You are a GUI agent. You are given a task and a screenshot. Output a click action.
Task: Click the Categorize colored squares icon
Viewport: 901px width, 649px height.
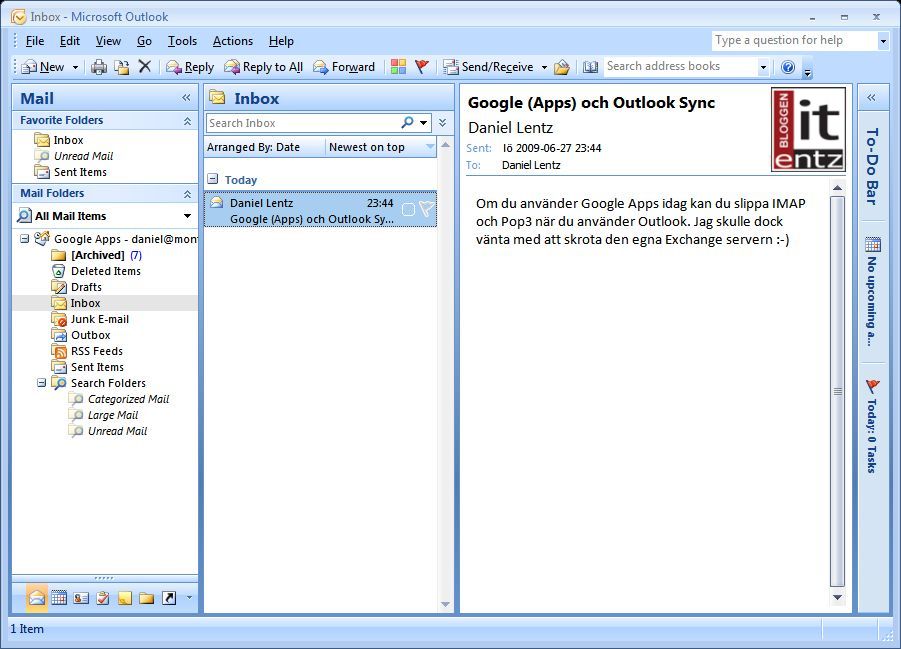[x=398, y=67]
